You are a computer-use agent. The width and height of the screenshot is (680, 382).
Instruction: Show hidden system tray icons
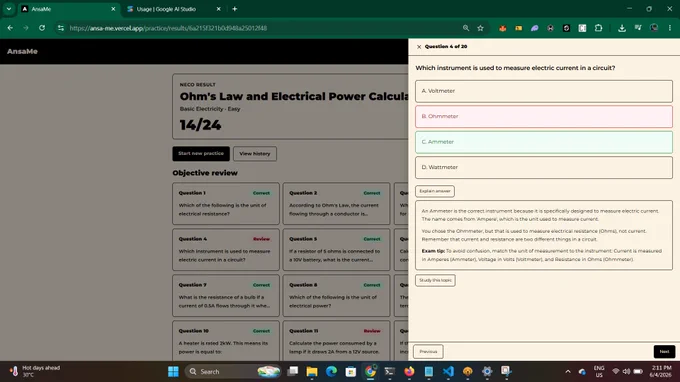click(x=568, y=372)
